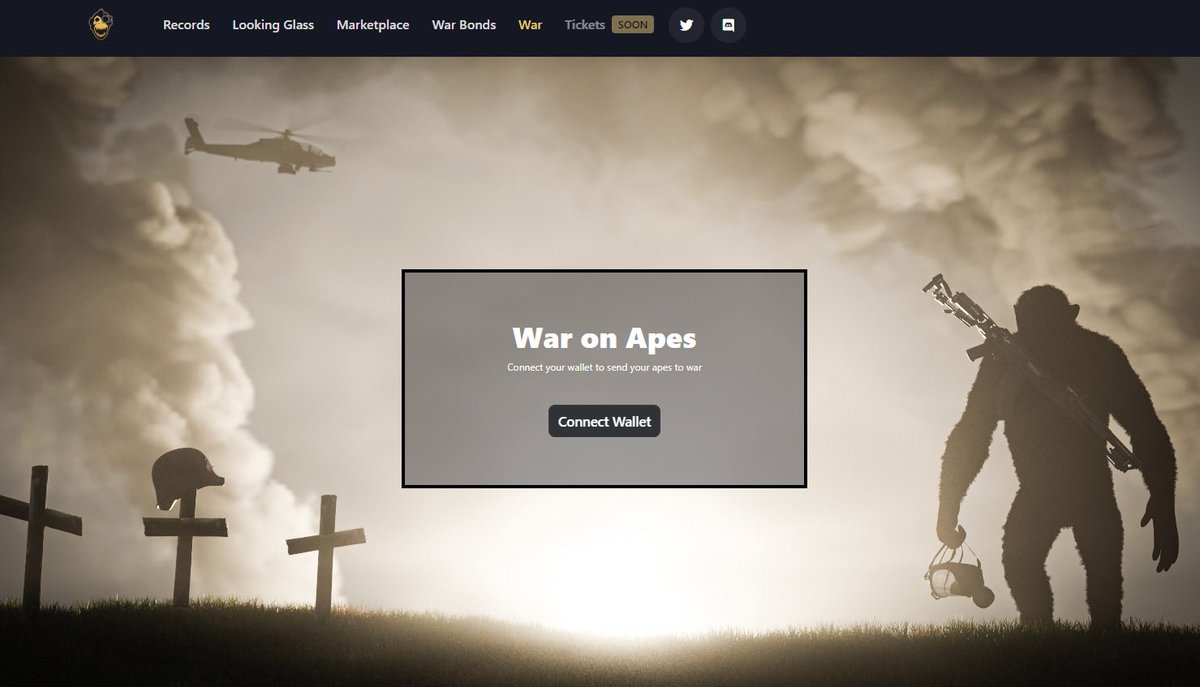Click the Connect Wallet button
1200x687 pixels.
pos(603,421)
